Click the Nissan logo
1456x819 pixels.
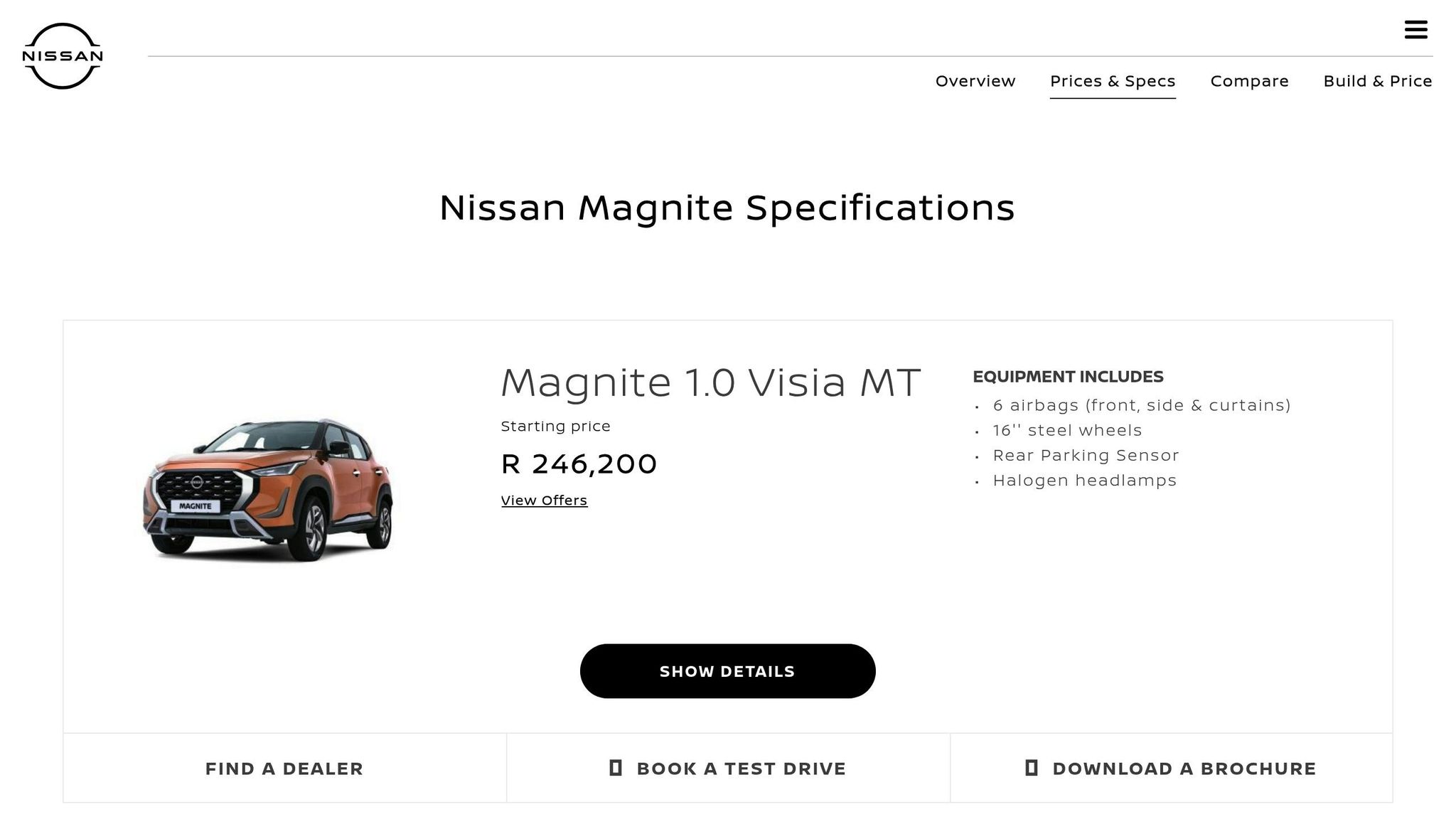[63, 54]
